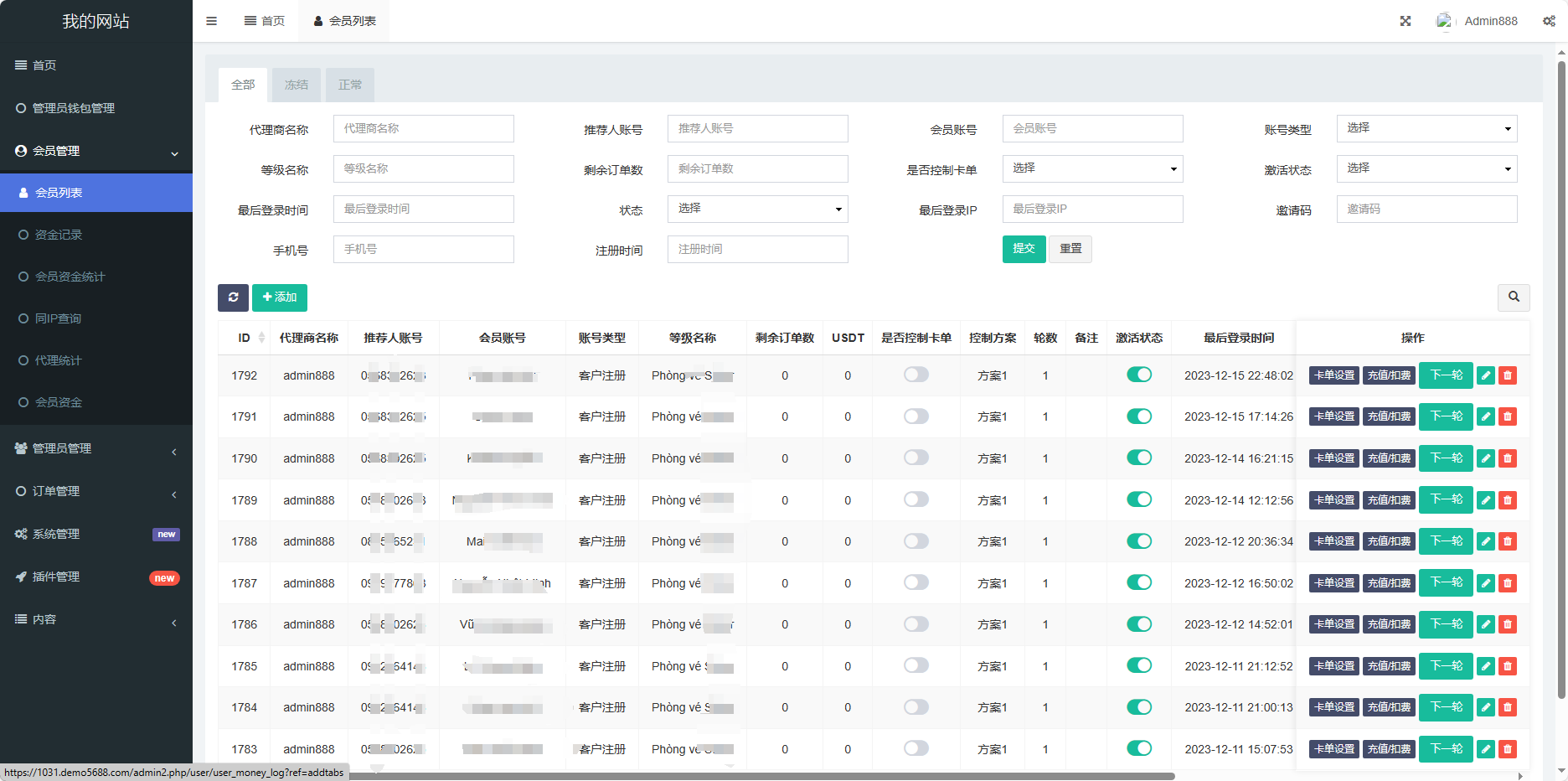Screen dimensions: 1568x781
Task: Click the delete trash icon for ID 1791
Action: [1508, 416]
